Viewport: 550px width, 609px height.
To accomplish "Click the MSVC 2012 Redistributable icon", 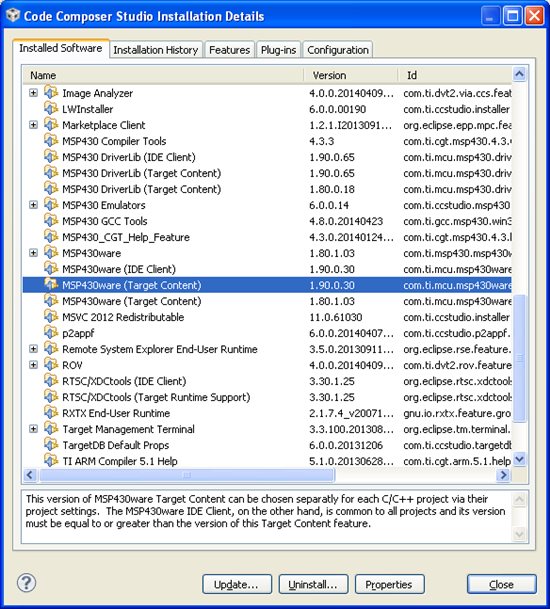I will coord(51,317).
